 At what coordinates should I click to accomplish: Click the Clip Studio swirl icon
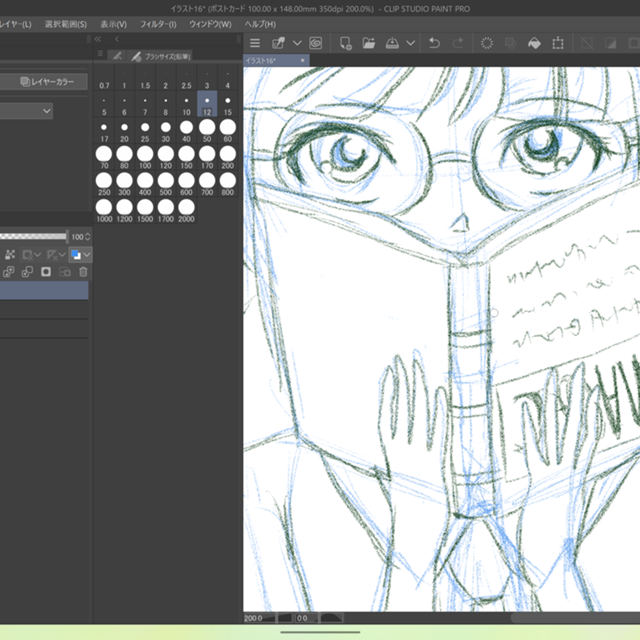315,43
